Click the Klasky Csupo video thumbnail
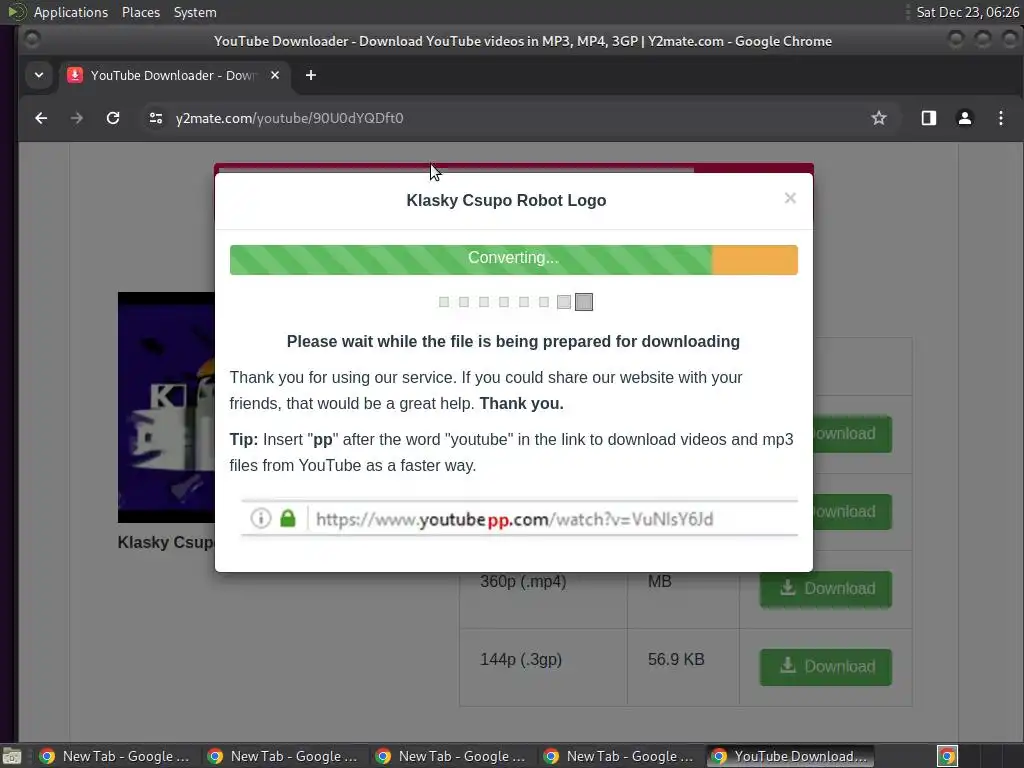The height and width of the screenshot is (768, 1024). 167,407
